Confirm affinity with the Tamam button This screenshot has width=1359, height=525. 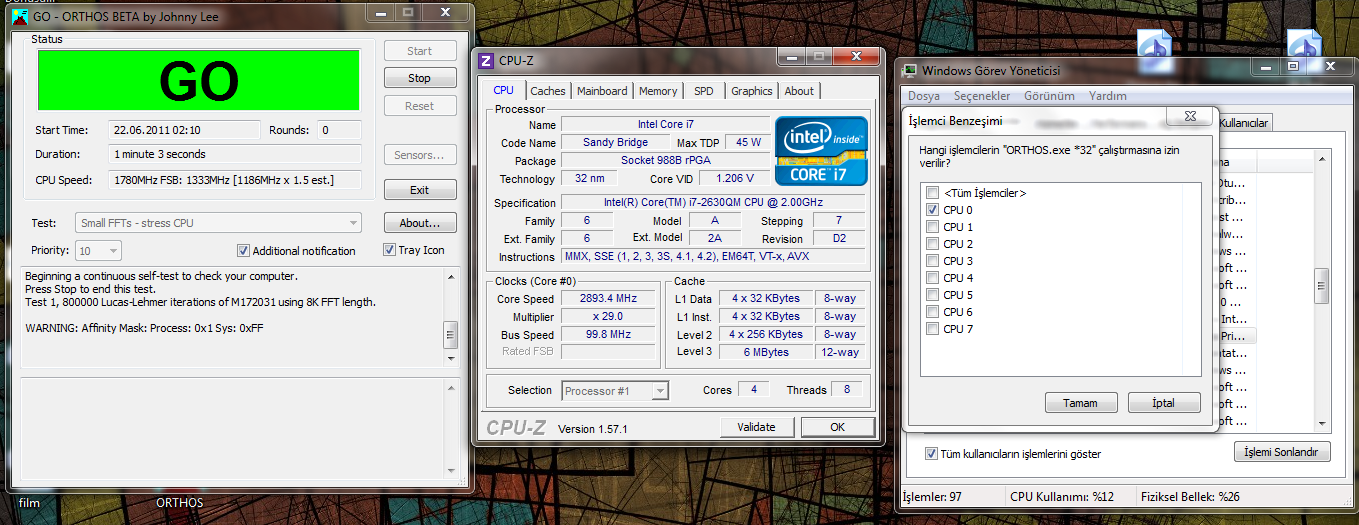pyautogui.click(x=1081, y=403)
